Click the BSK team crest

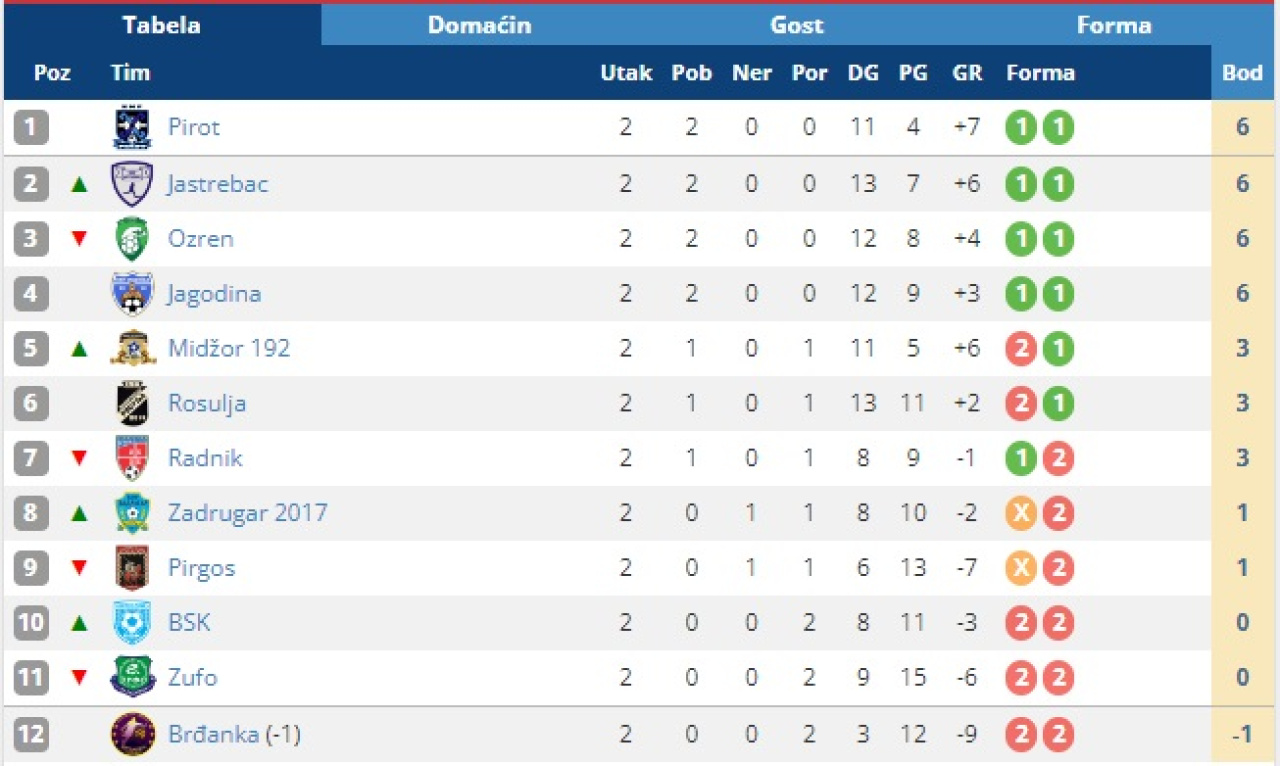point(132,623)
